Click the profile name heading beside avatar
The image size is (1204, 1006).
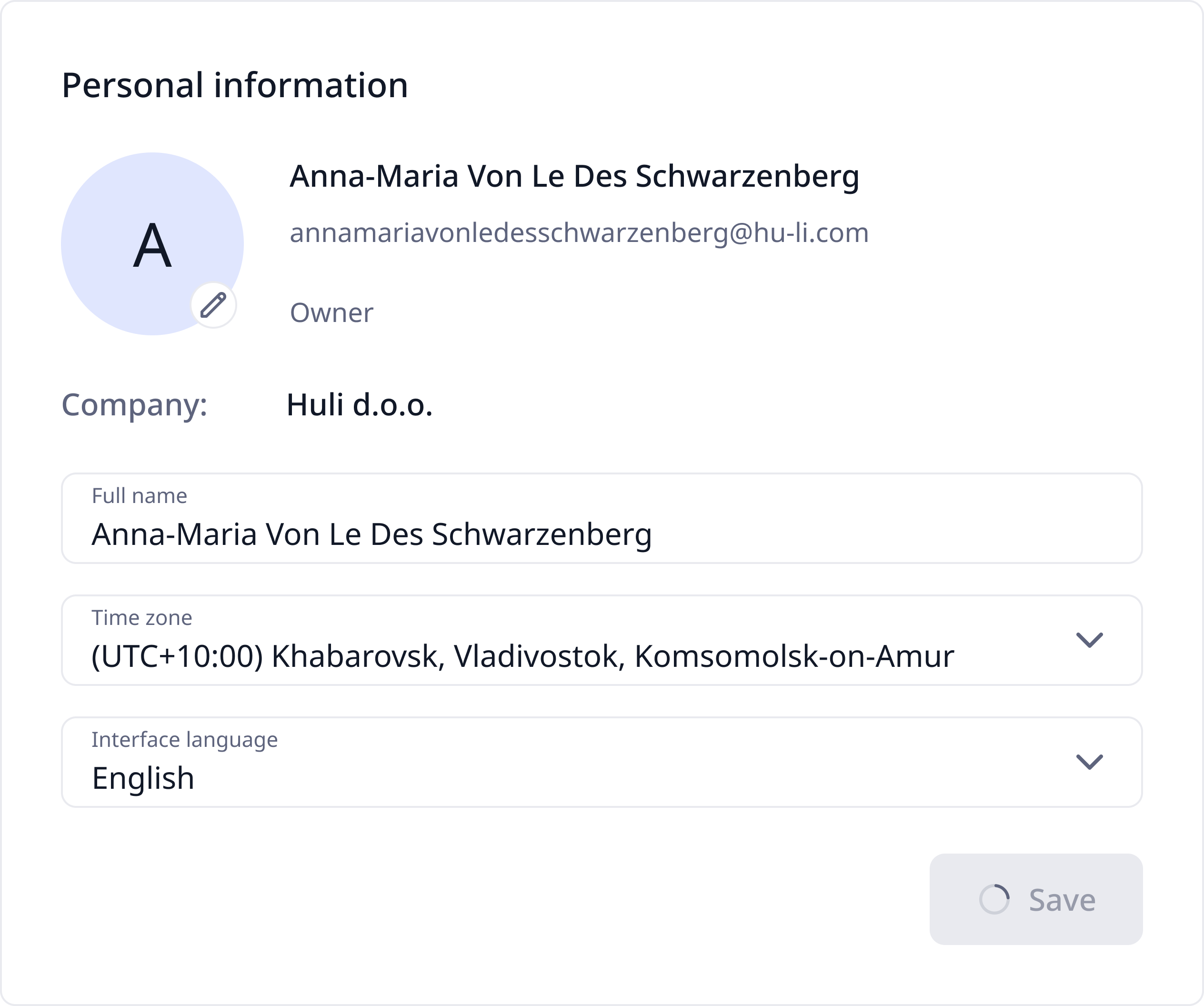[x=574, y=176]
